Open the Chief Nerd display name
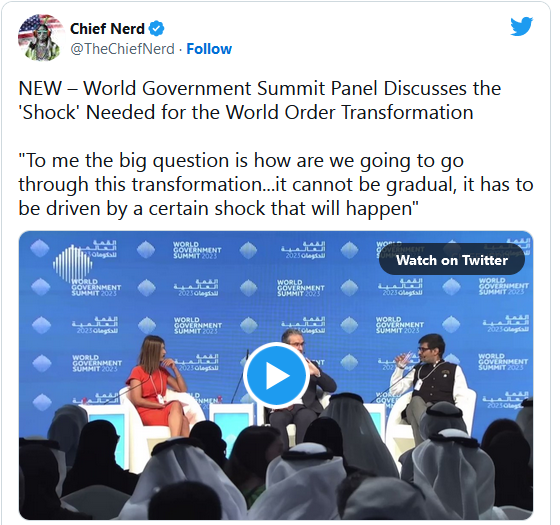Screen dimensions: 560x525 pyautogui.click(x=107, y=29)
